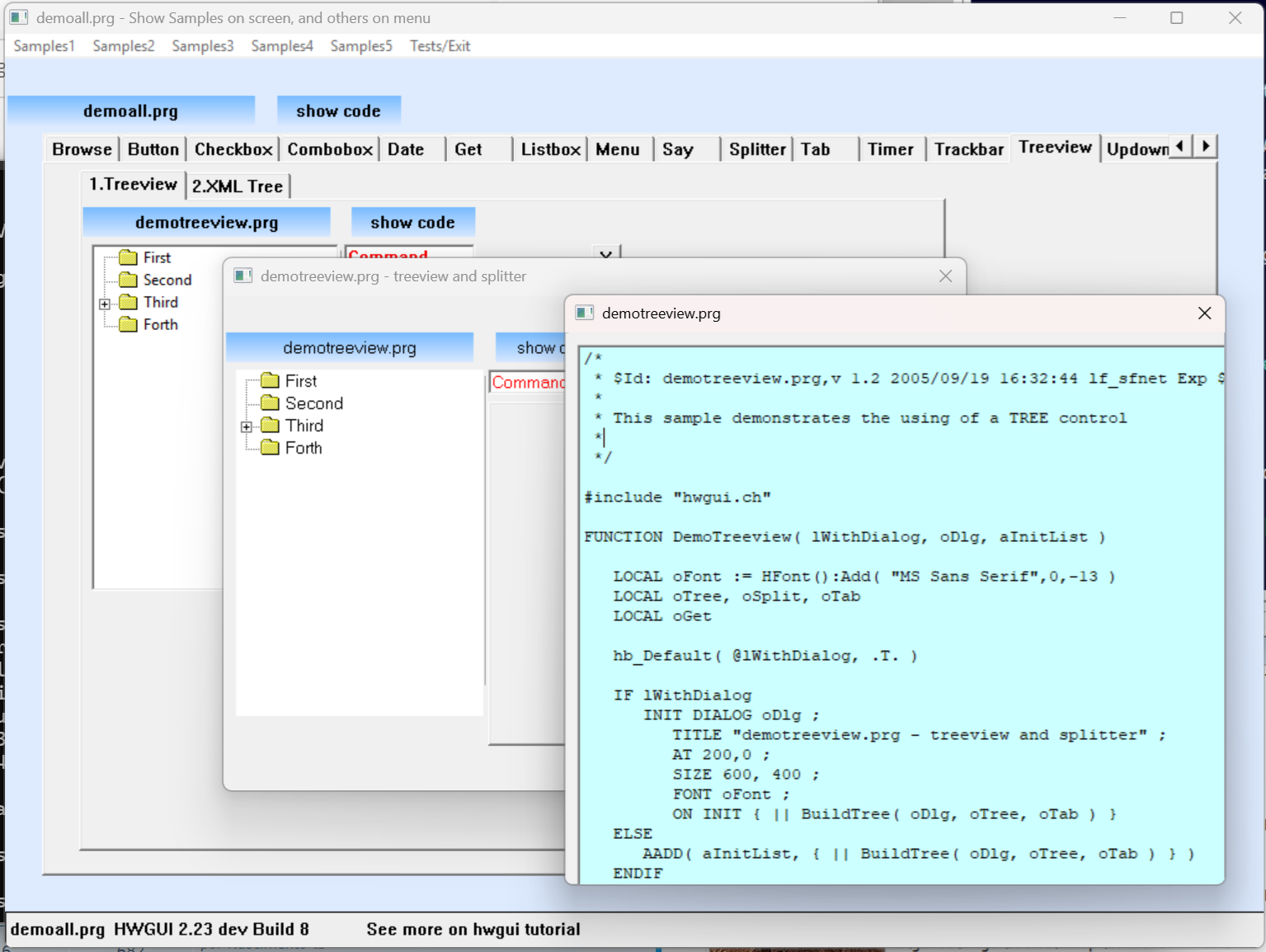This screenshot has width=1266, height=952.
Task: Switch to the Trackbar tab
Action: click(x=968, y=149)
